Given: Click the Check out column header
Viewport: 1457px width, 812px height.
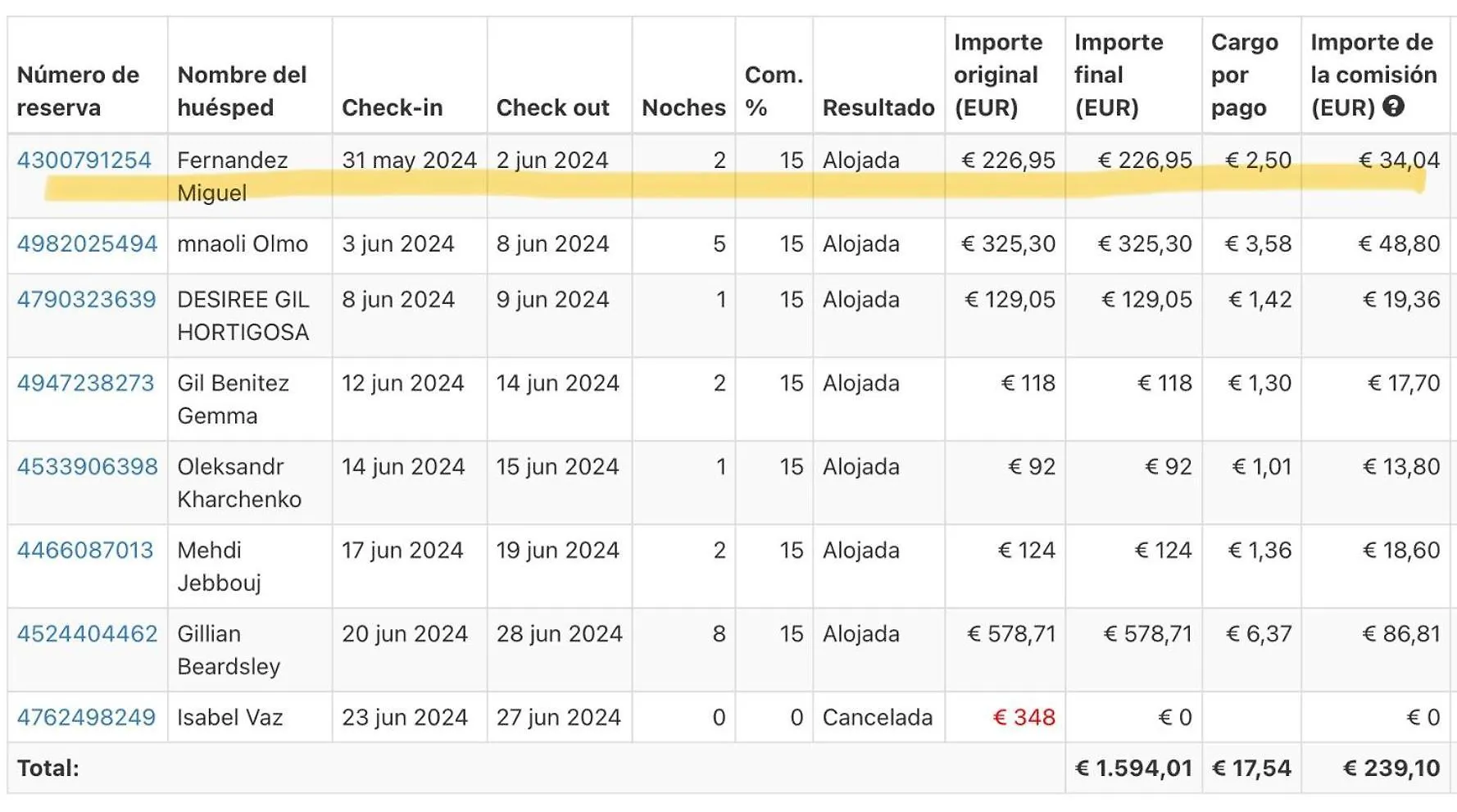Looking at the screenshot, I should click(552, 107).
